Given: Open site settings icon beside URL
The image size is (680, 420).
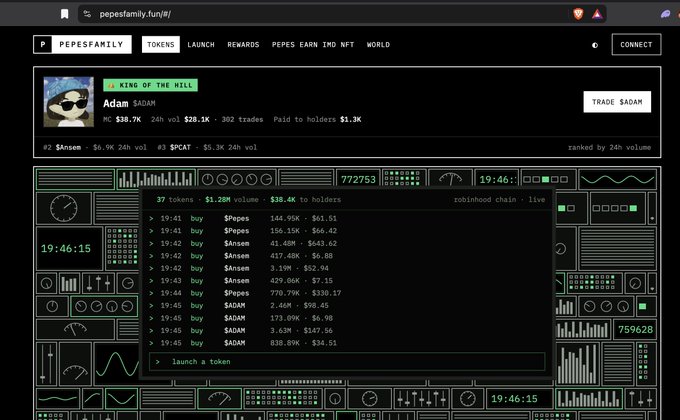Looking at the screenshot, I should click(87, 14).
